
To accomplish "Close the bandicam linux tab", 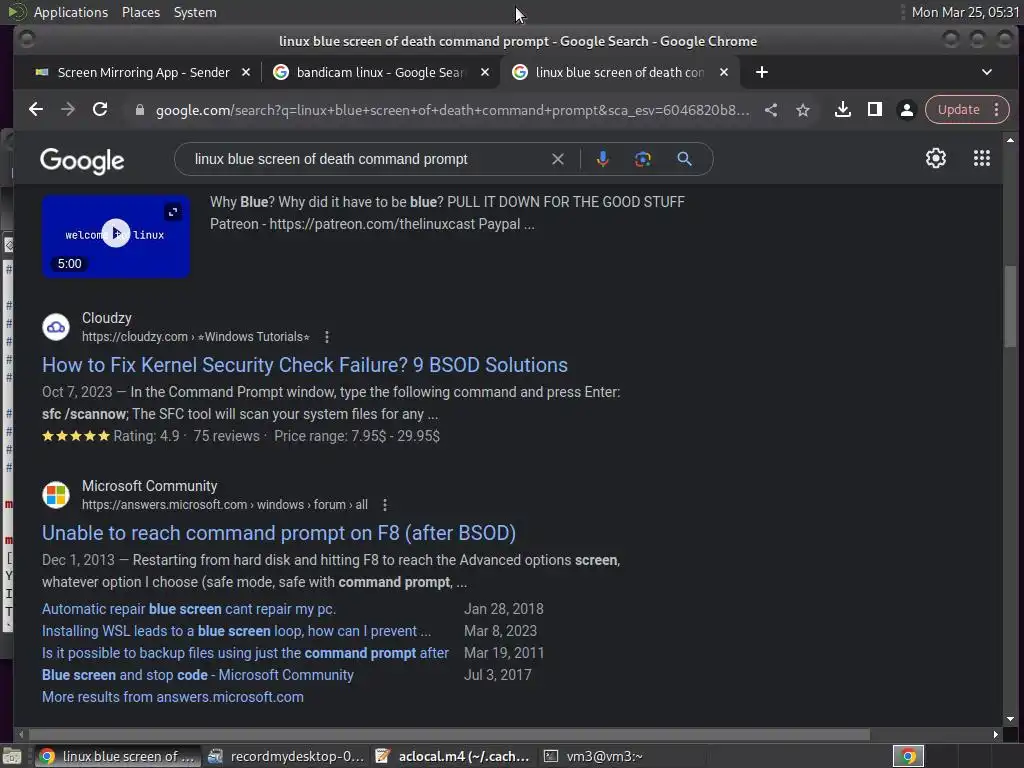I will pyautogui.click(x=485, y=72).
